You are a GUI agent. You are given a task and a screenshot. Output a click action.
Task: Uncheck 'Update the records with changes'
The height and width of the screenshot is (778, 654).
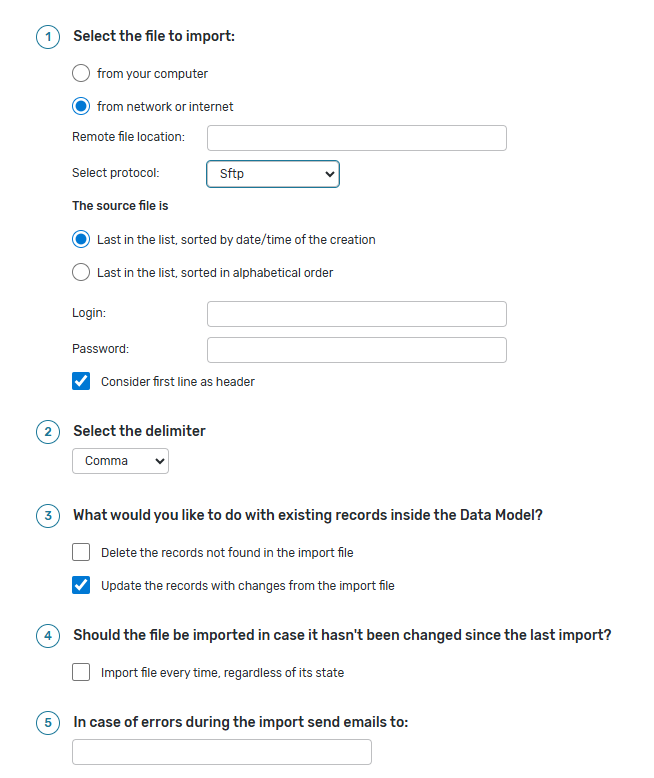tap(81, 585)
